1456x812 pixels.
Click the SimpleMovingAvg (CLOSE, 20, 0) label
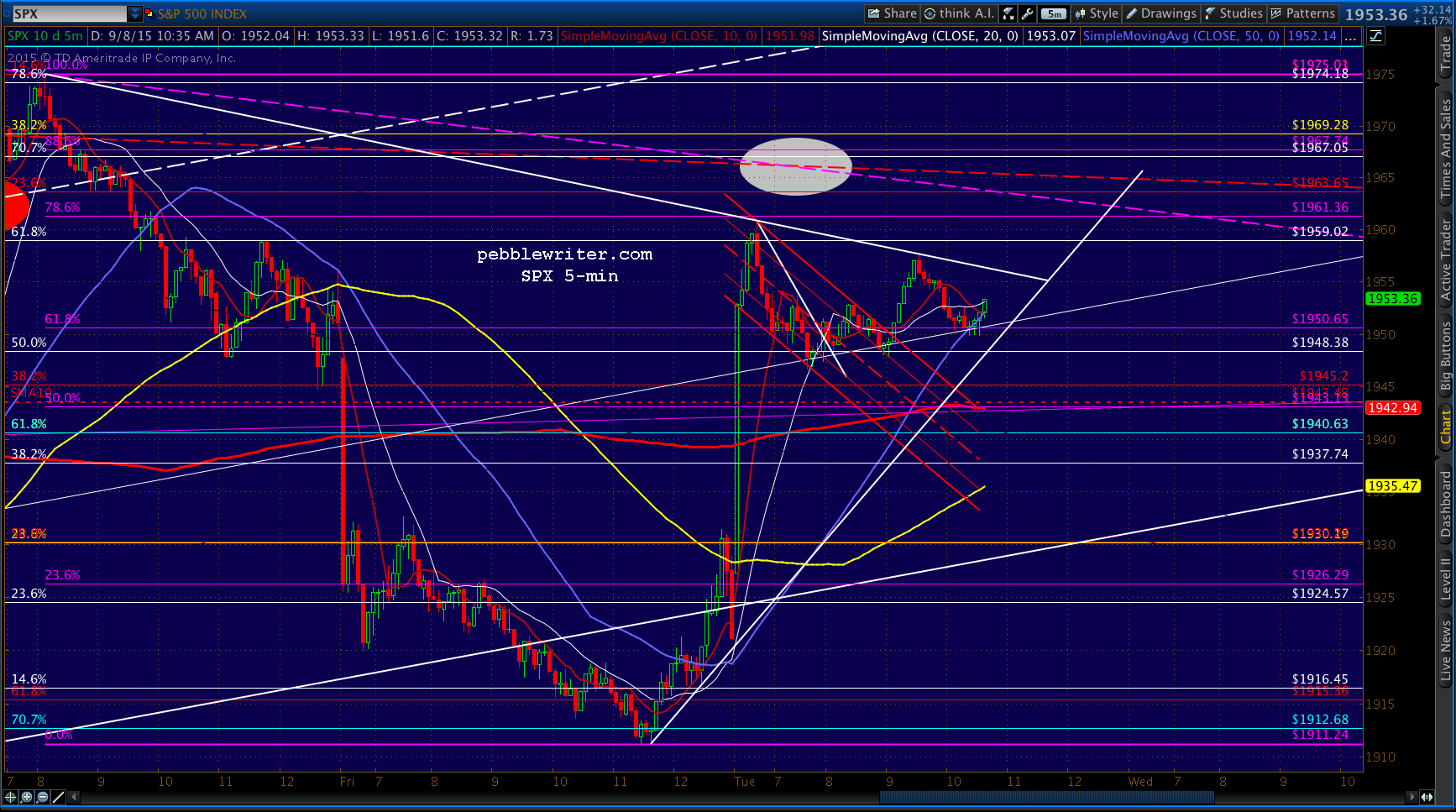tap(920, 36)
